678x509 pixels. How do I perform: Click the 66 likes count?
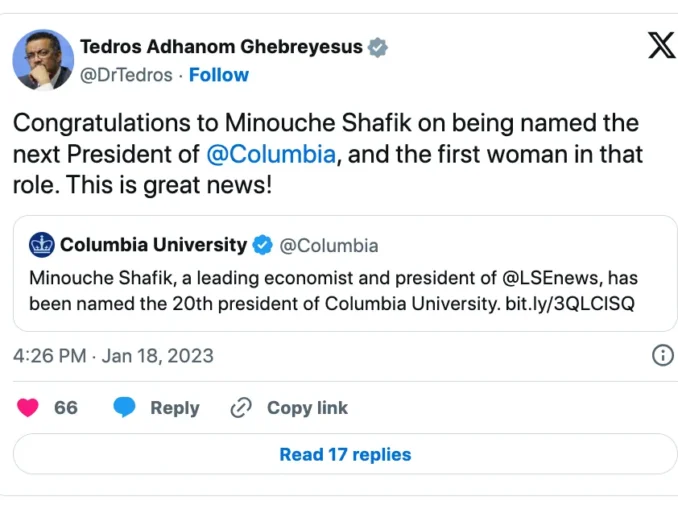[66, 408]
